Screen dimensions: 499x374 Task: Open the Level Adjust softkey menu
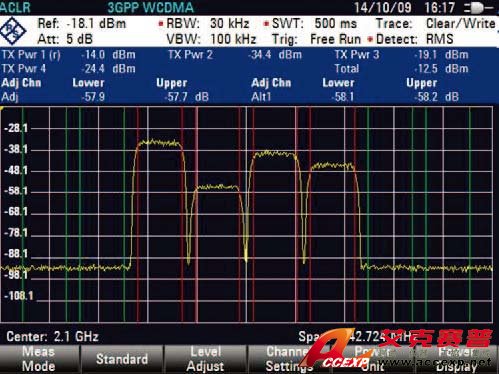205,359
